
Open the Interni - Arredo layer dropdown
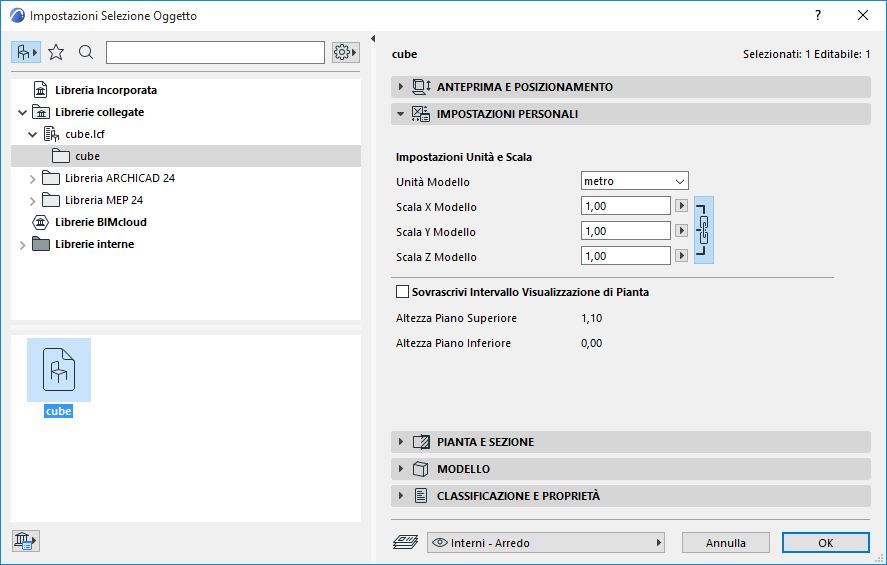(x=545, y=542)
